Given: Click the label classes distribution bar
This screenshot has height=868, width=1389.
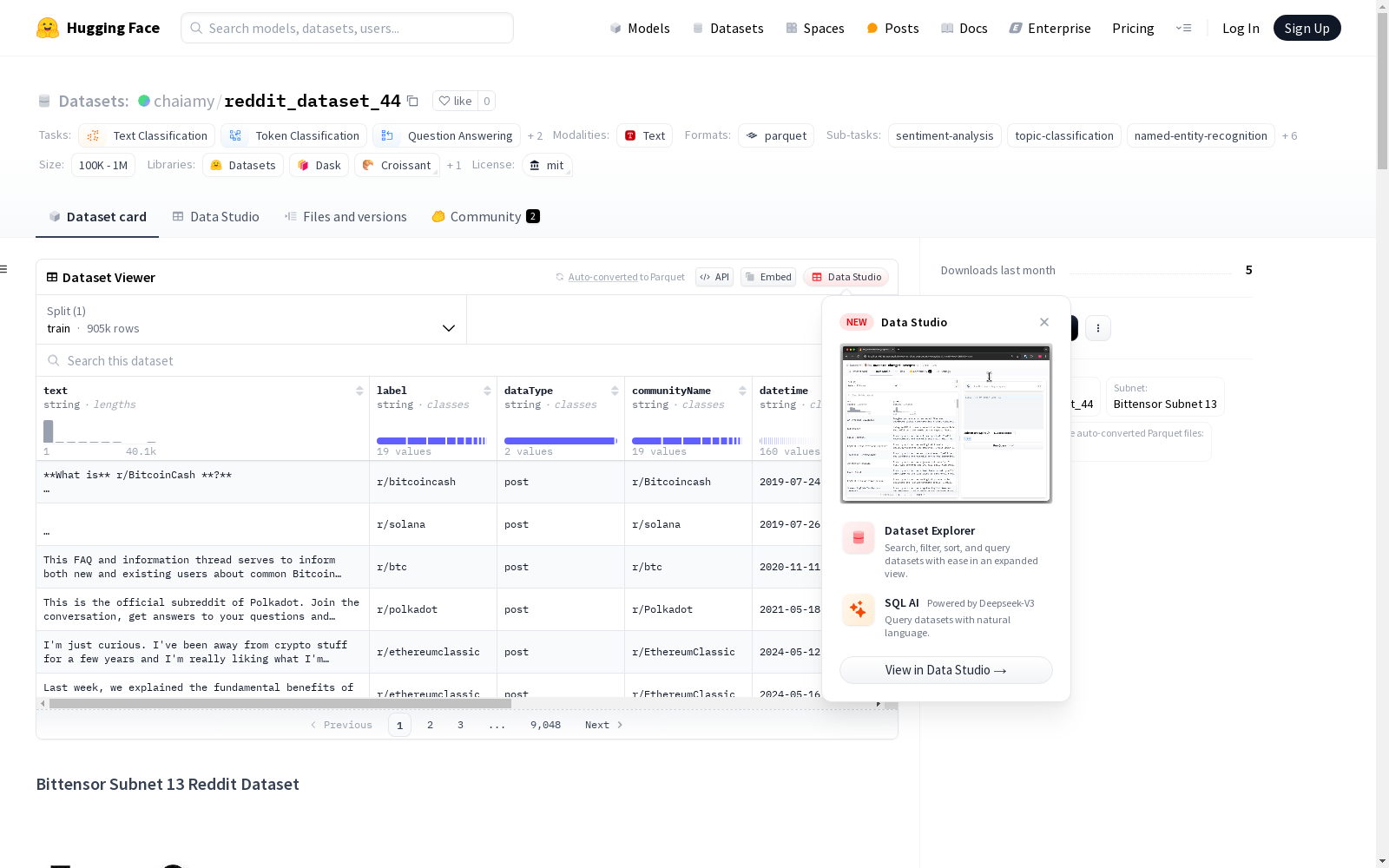Looking at the screenshot, I should click(431, 441).
